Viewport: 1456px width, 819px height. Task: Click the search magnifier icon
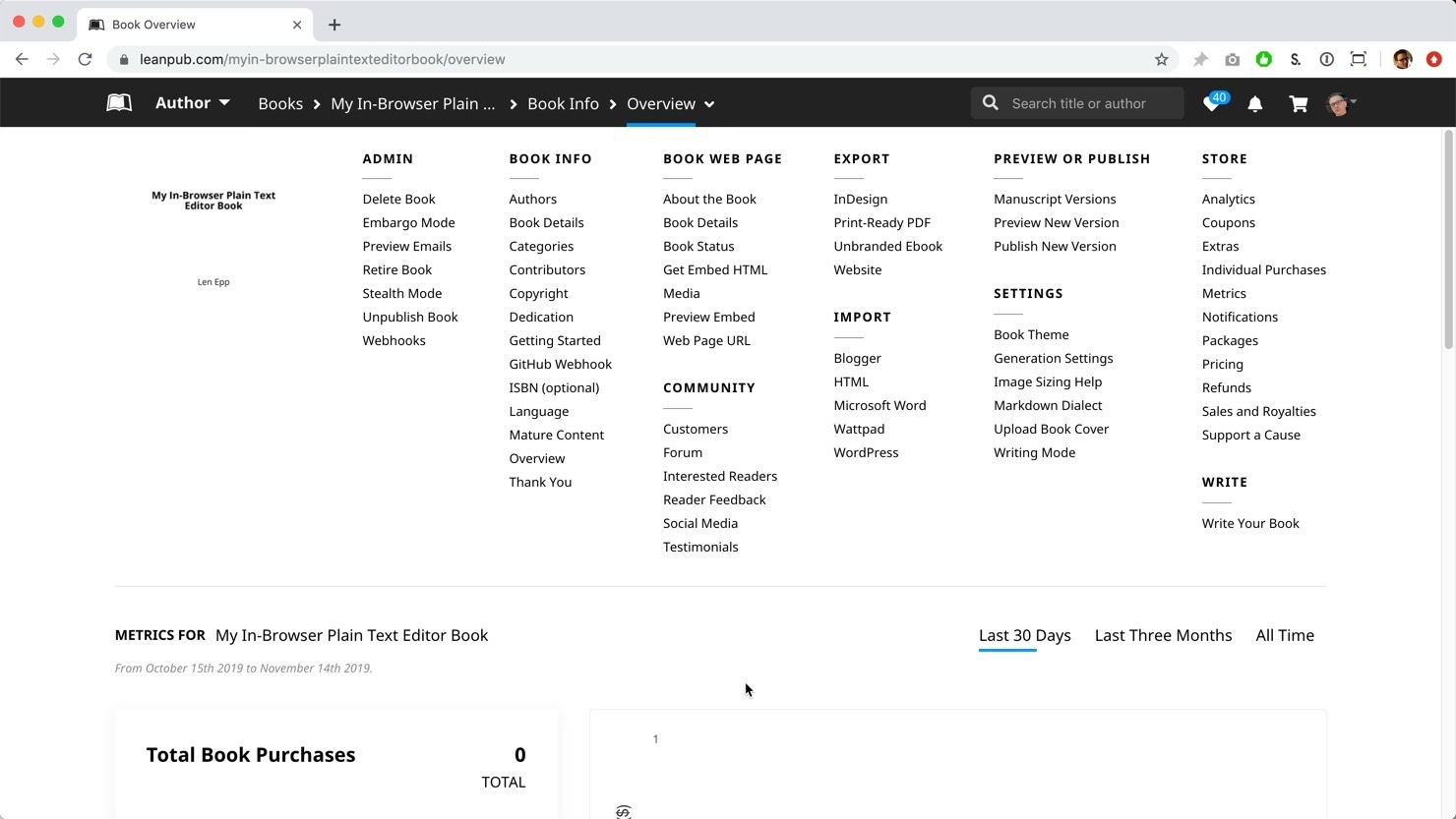click(991, 103)
